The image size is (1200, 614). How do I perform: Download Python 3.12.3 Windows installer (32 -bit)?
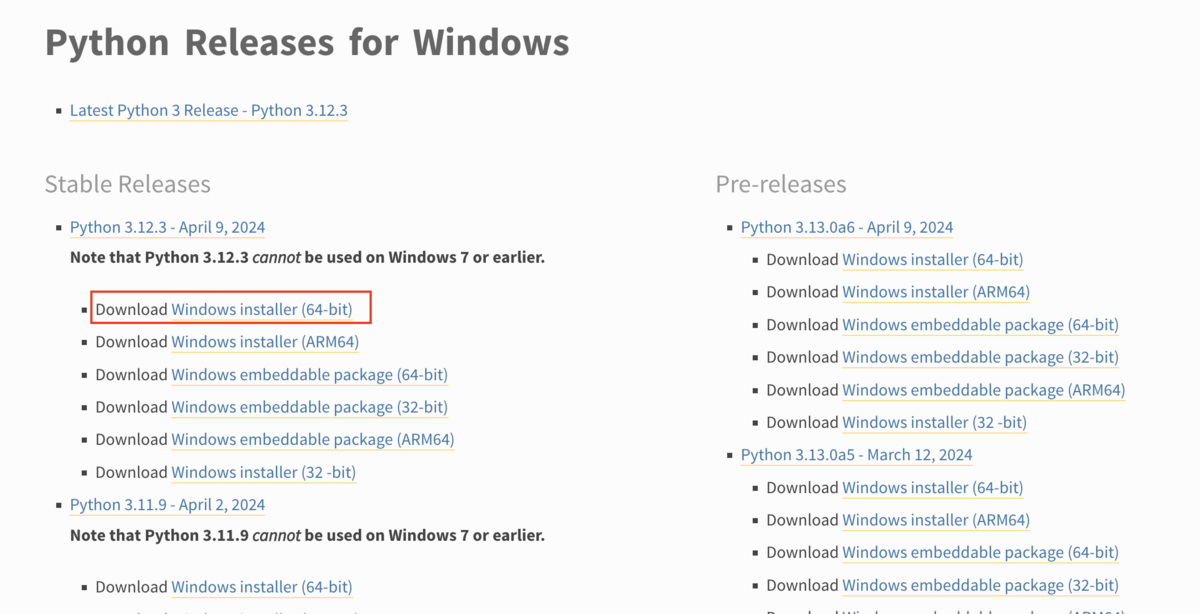(x=264, y=472)
